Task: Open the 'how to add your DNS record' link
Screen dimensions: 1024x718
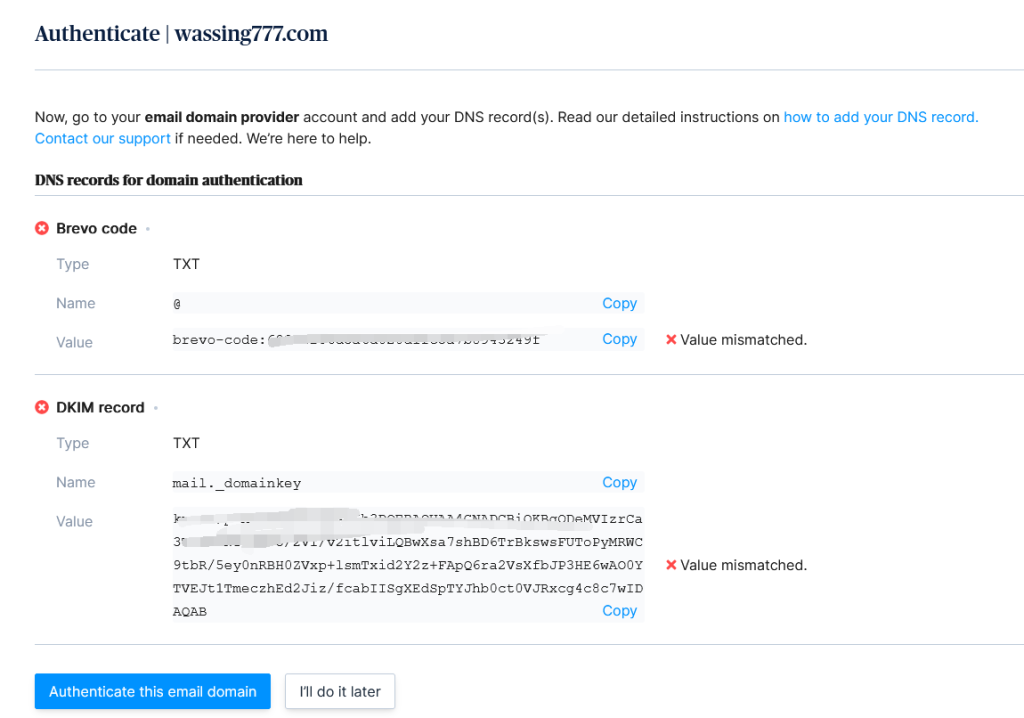Action: (880, 117)
